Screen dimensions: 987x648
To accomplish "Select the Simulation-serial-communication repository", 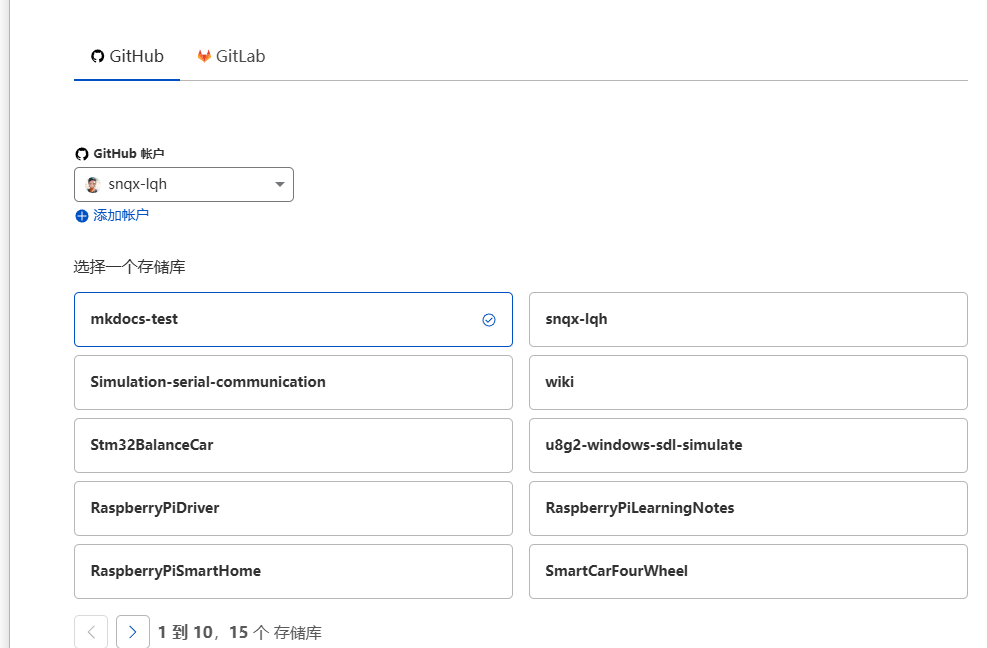I will (x=293, y=382).
